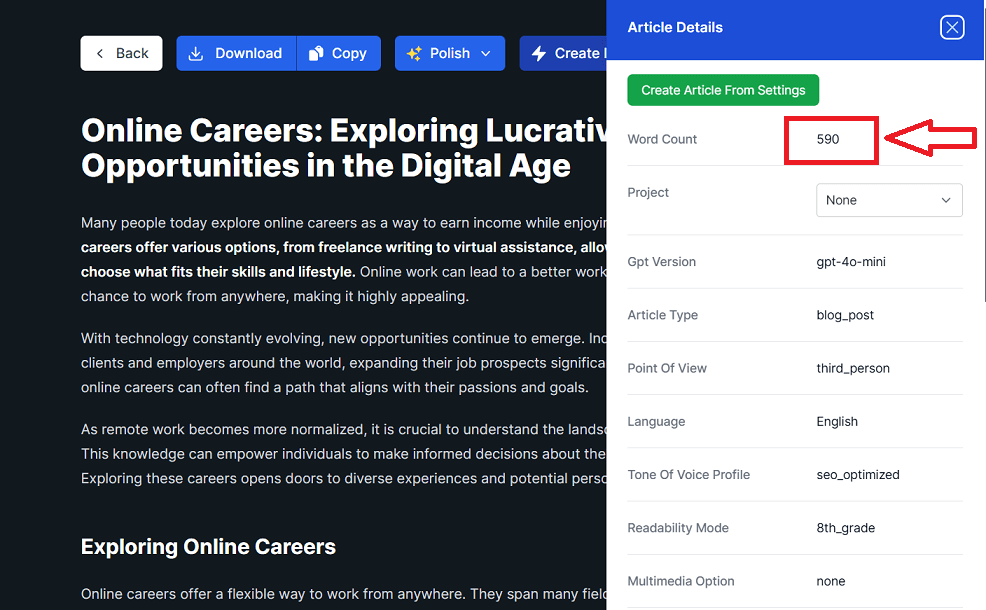Expand the Polish options chevron
Viewport: 986px width, 610px height.
[x=486, y=54]
